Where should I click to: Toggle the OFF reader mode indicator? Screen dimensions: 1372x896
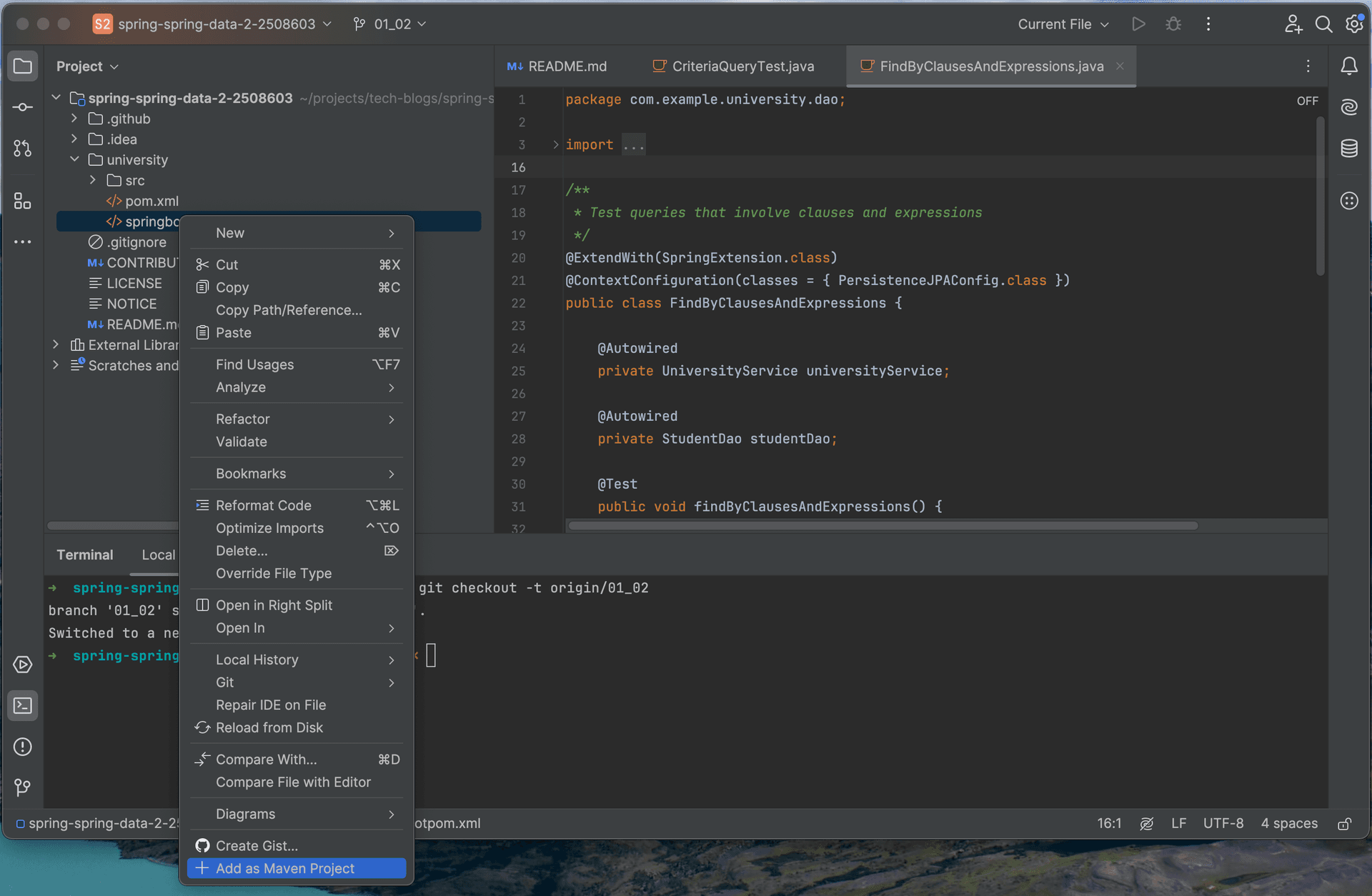pyautogui.click(x=1307, y=101)
